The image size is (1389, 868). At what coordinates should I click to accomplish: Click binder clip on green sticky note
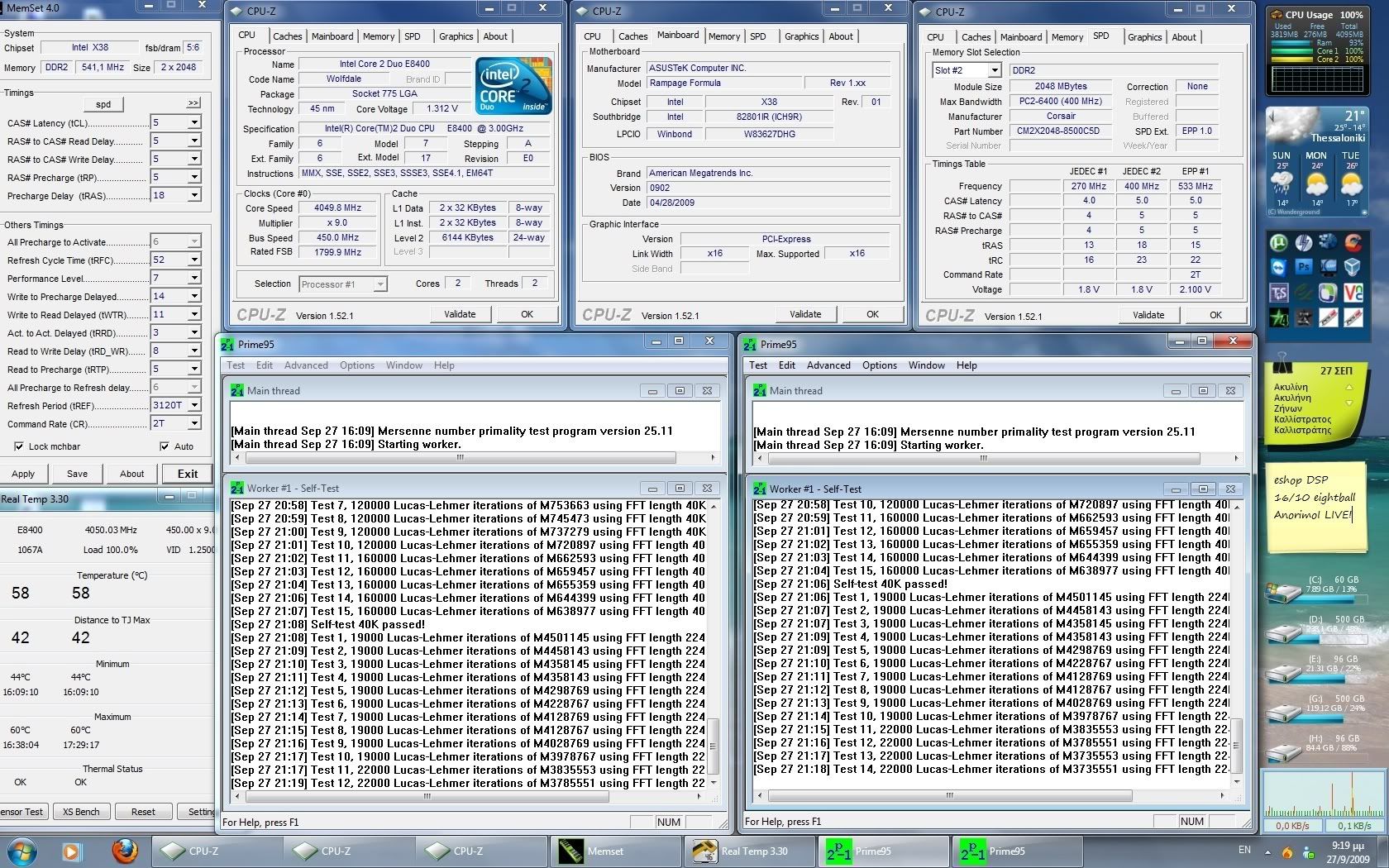click(x=1282, y=363)
